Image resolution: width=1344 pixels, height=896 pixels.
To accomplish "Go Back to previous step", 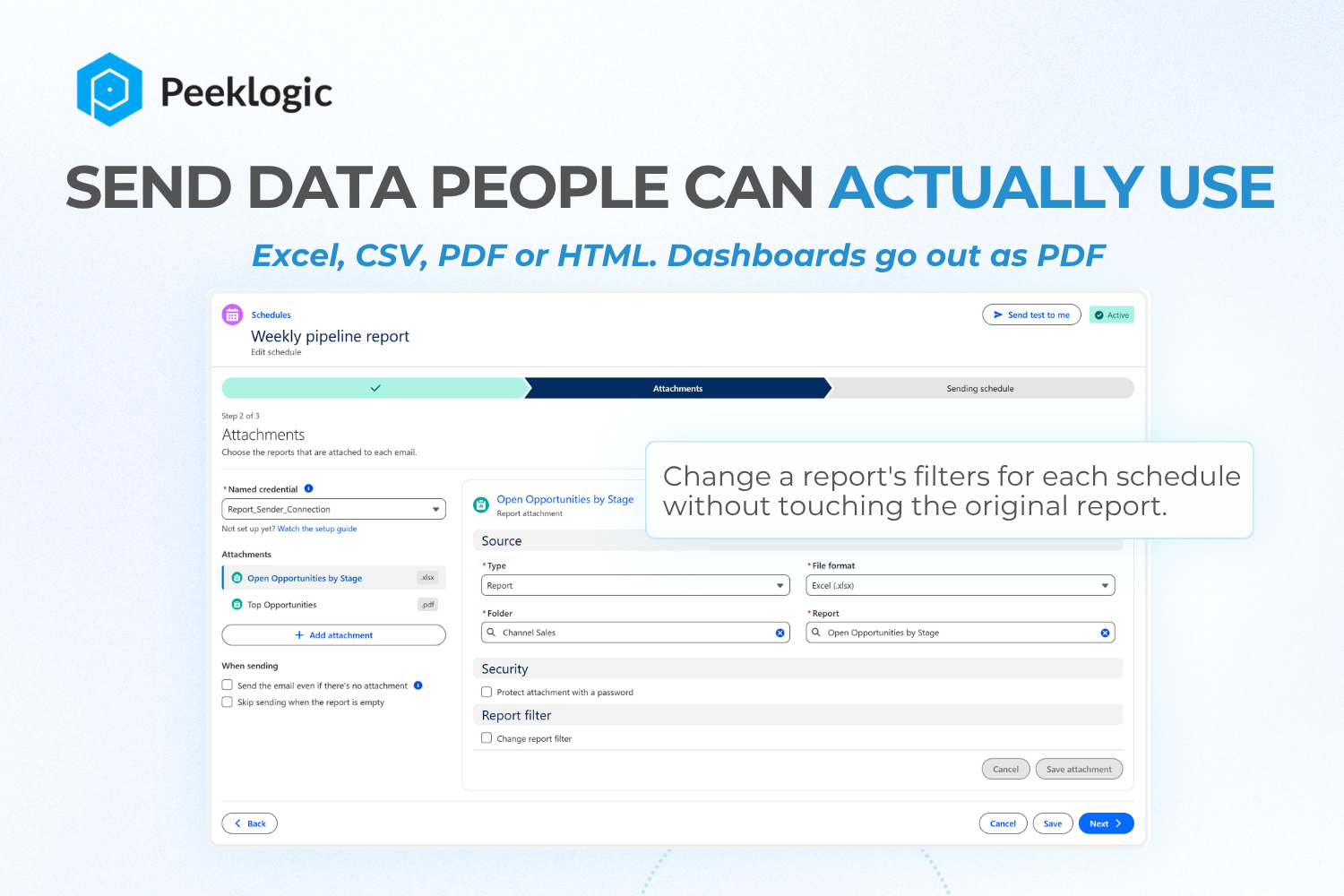I will coord(249,823).
